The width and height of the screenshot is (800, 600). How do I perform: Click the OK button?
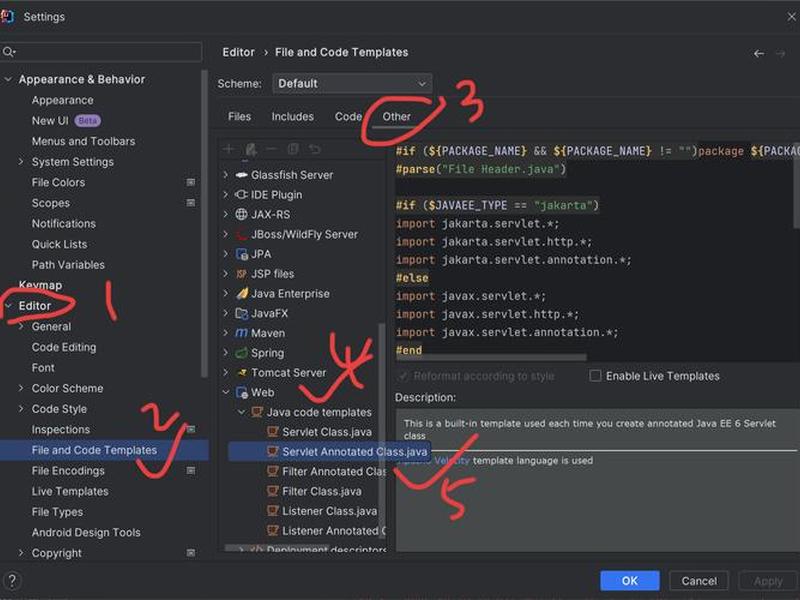point(630,581)
